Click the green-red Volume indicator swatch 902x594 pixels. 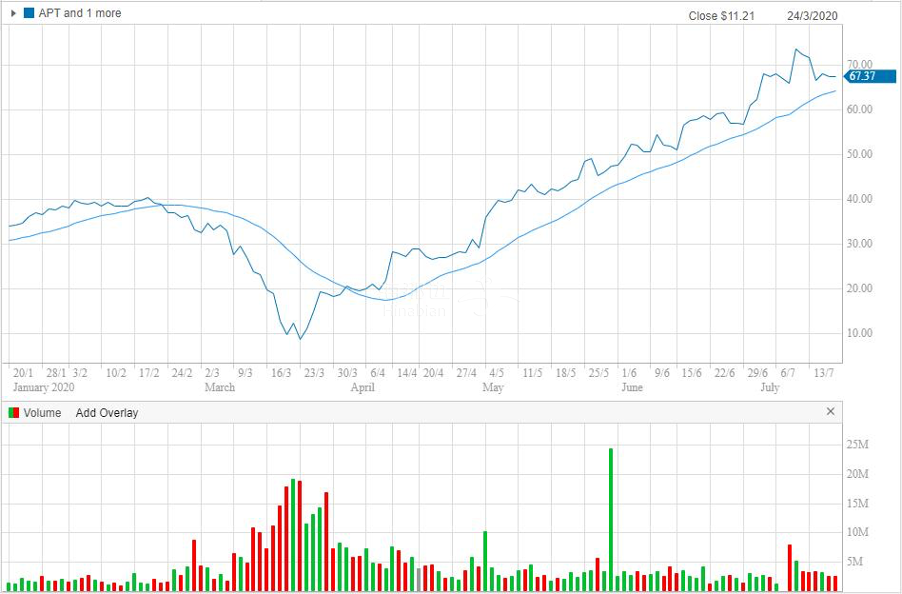pyautogui.click(x=14, y=413)
